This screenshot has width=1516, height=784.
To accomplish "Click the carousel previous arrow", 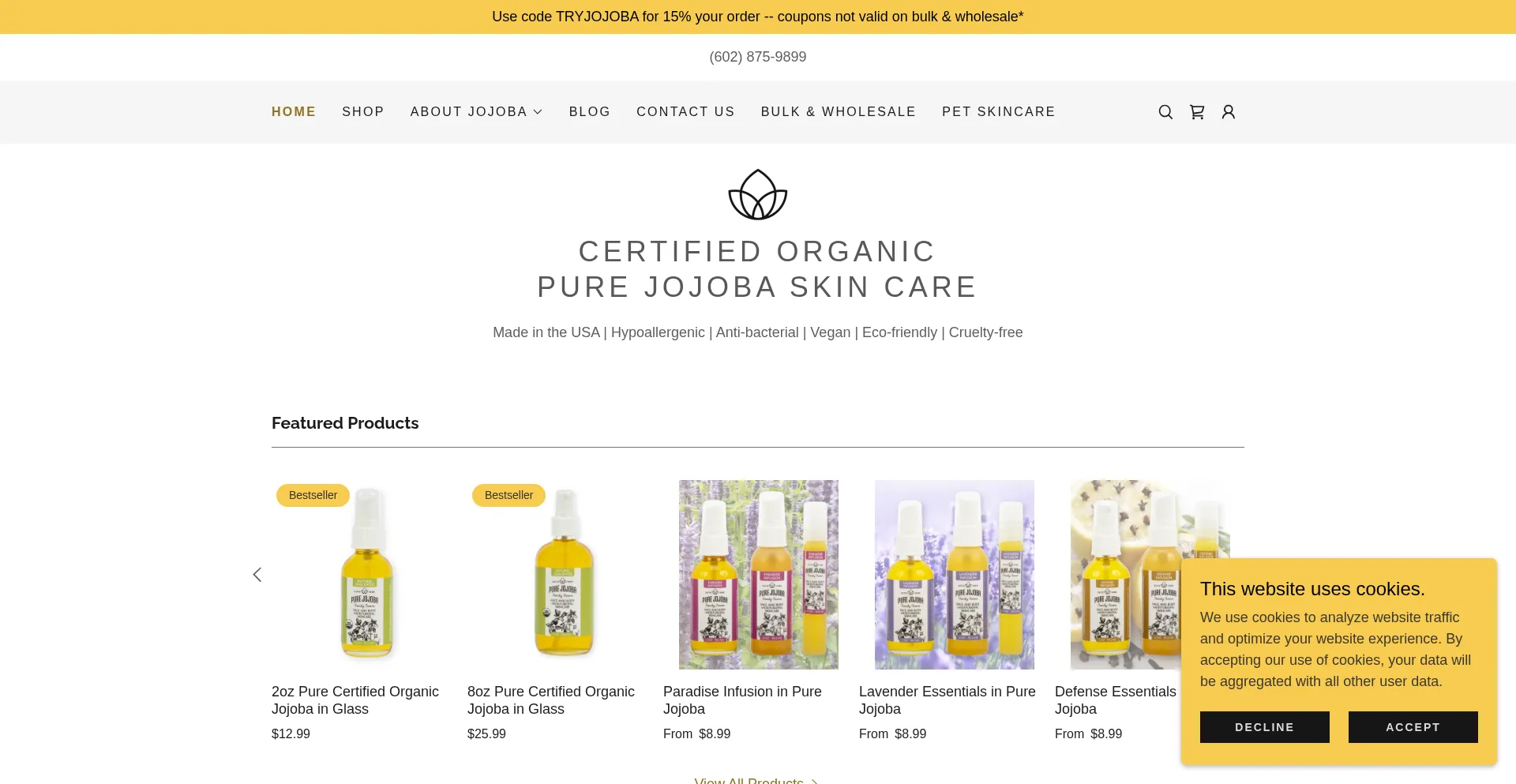I will [x=257, y=575].
